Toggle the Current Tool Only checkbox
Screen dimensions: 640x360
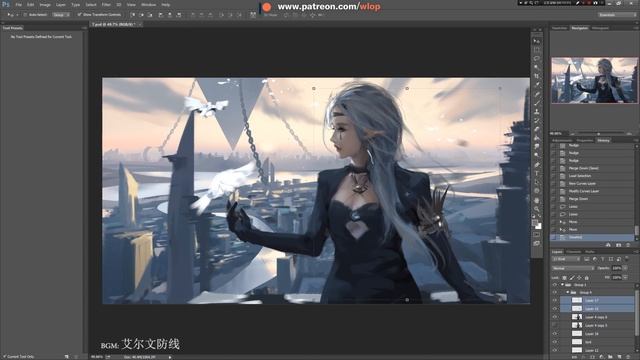click(4, 357)
